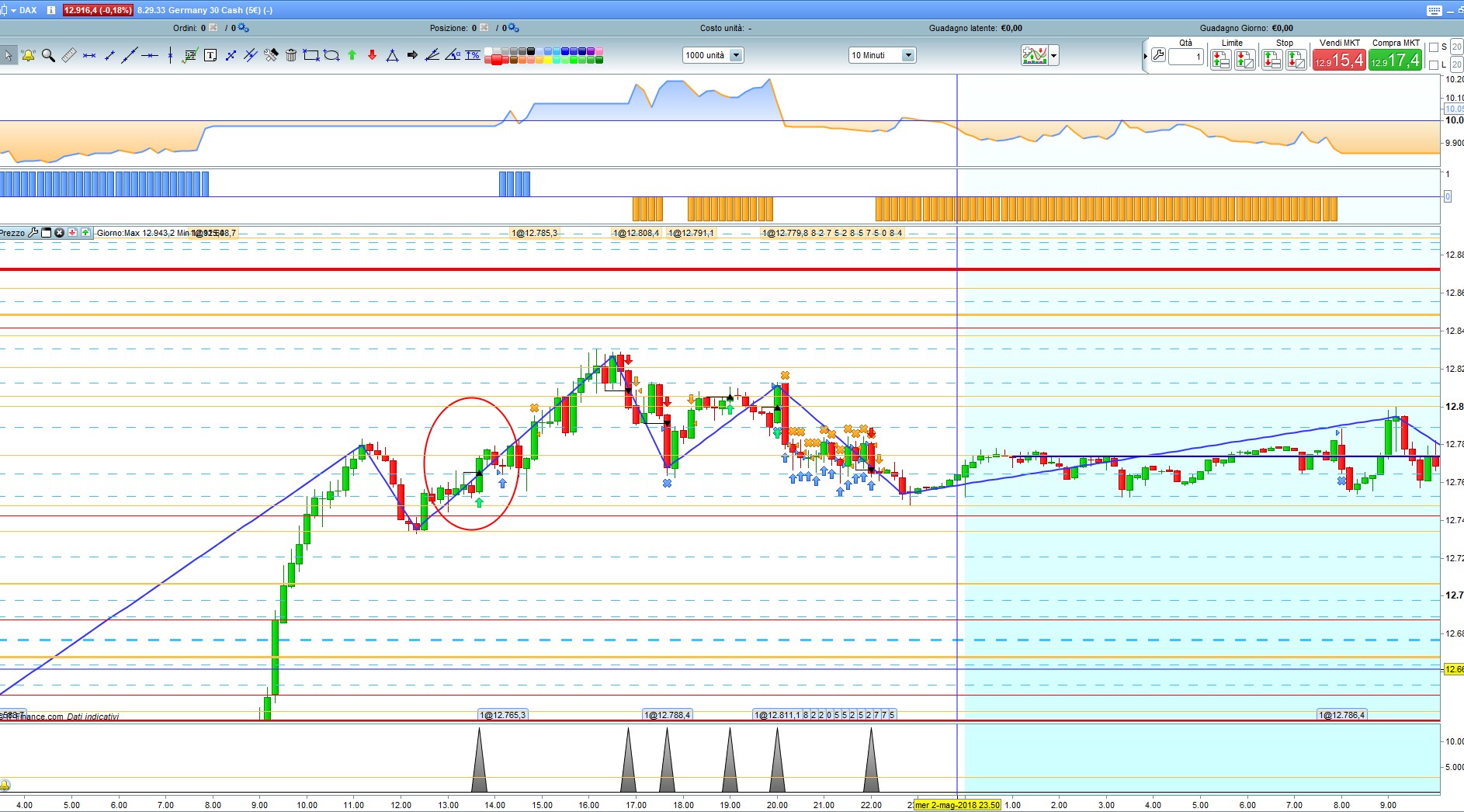Expand the chart indicators dropdown arrow

point(1053,55)
